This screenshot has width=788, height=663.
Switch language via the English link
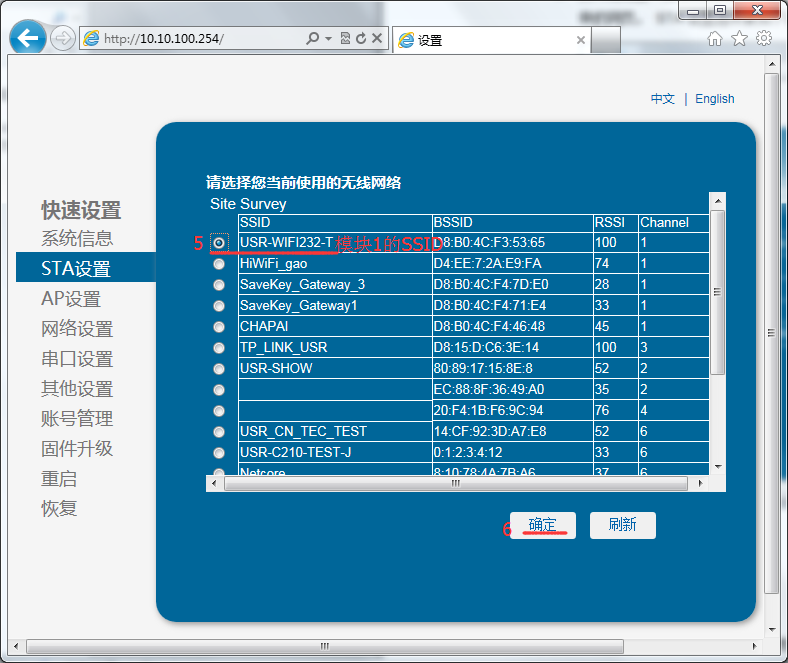coord(714,99)
